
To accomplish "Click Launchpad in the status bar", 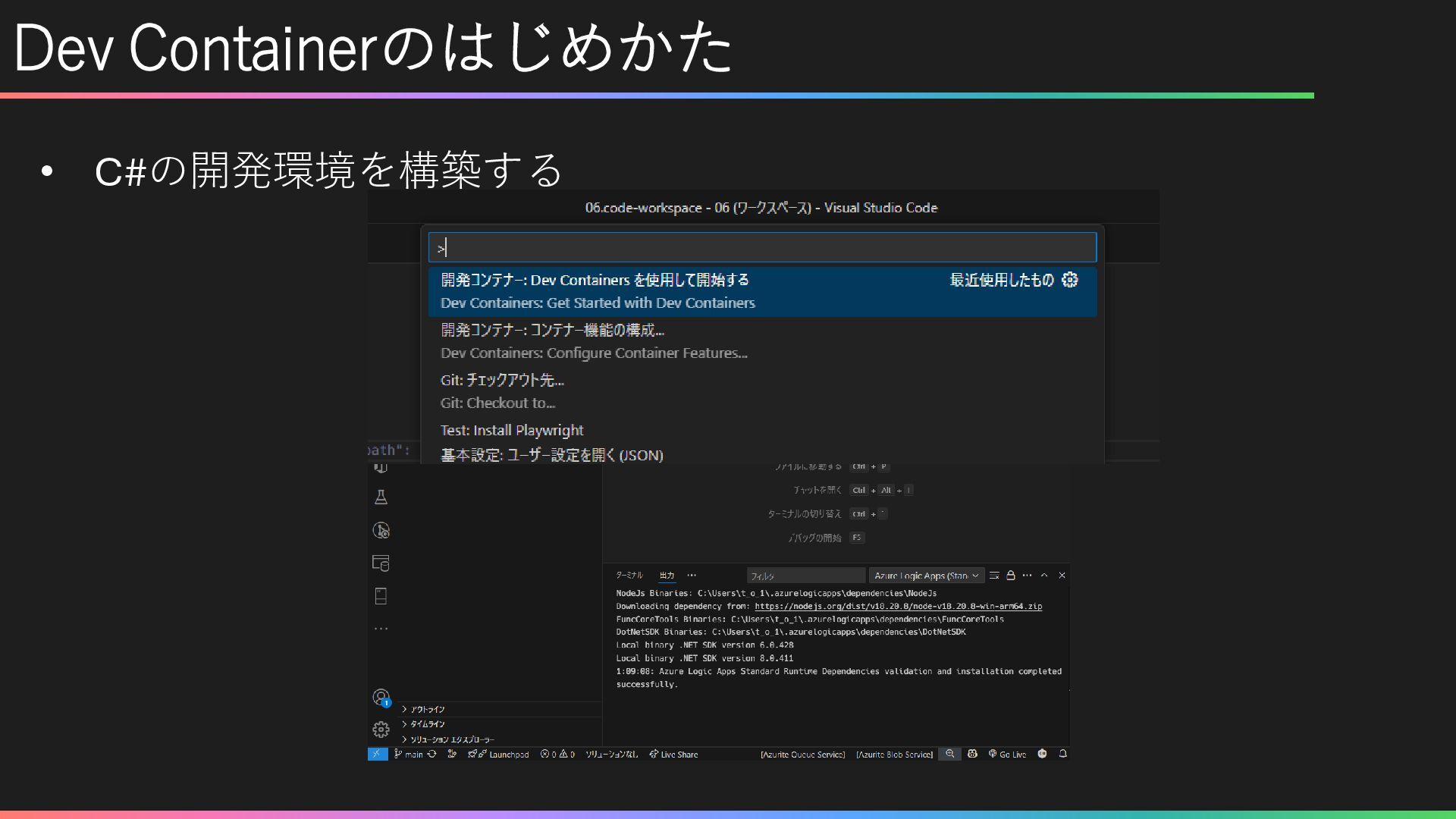I will click(498, 754).
